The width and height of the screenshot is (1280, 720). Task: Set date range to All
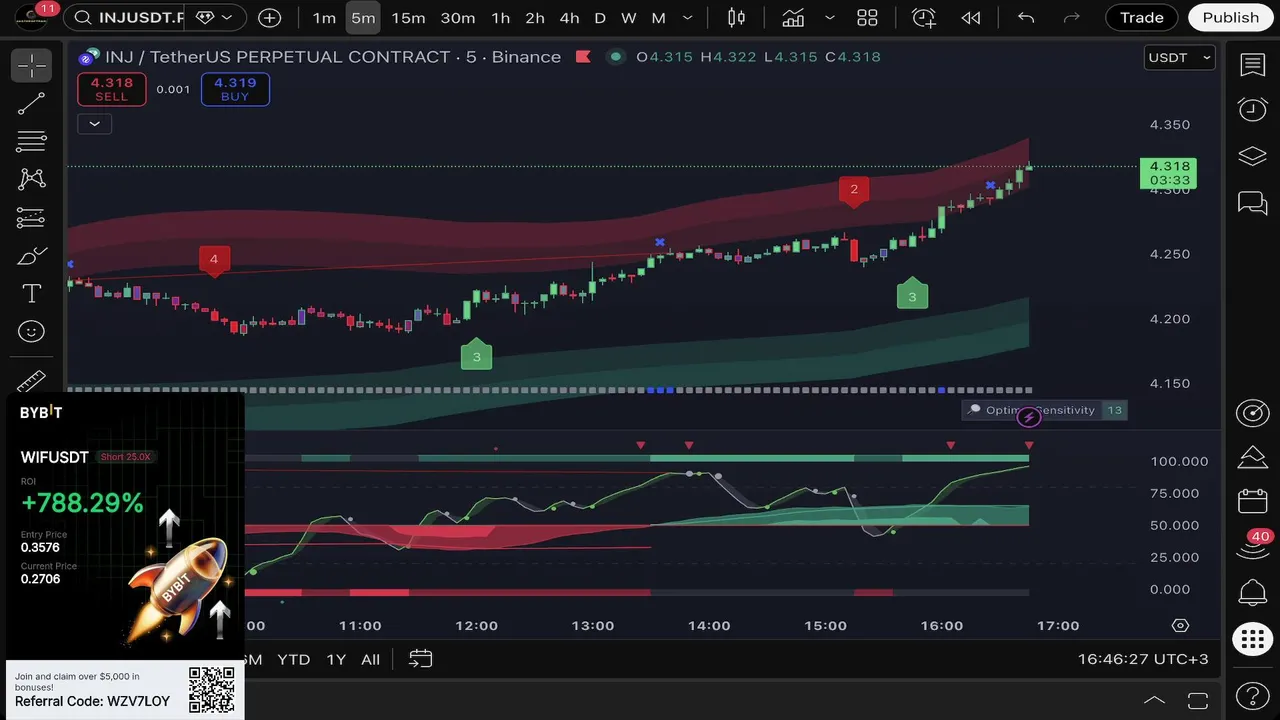click(x=370, y=659)
